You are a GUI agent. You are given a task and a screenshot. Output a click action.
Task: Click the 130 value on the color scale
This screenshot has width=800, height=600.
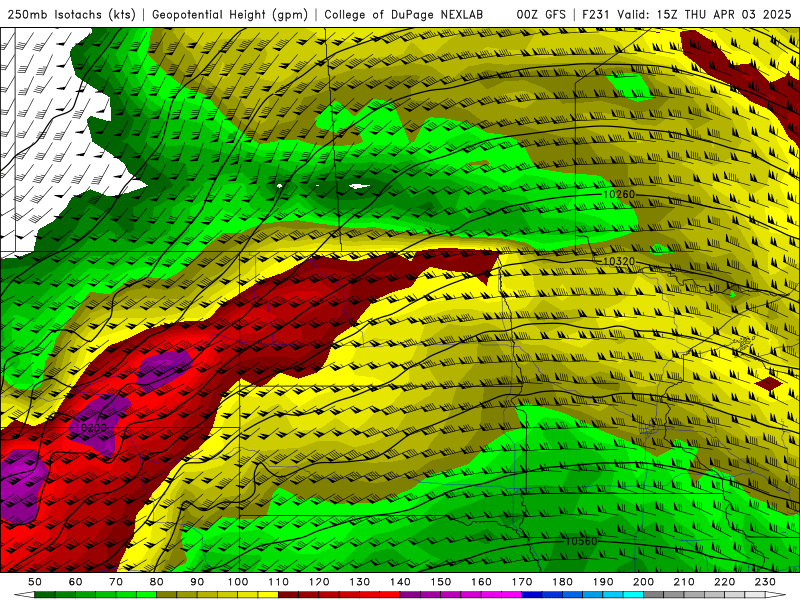tap(360, 582)
